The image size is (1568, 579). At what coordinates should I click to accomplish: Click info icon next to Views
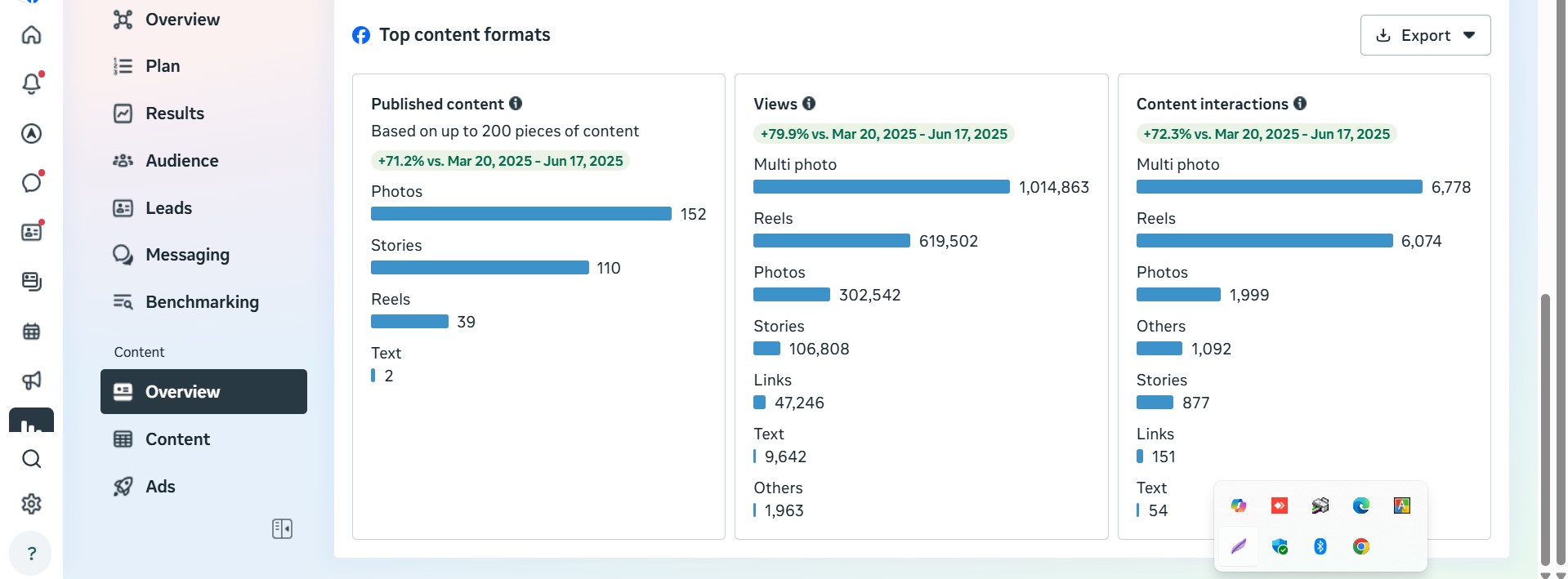pos(809,104)
